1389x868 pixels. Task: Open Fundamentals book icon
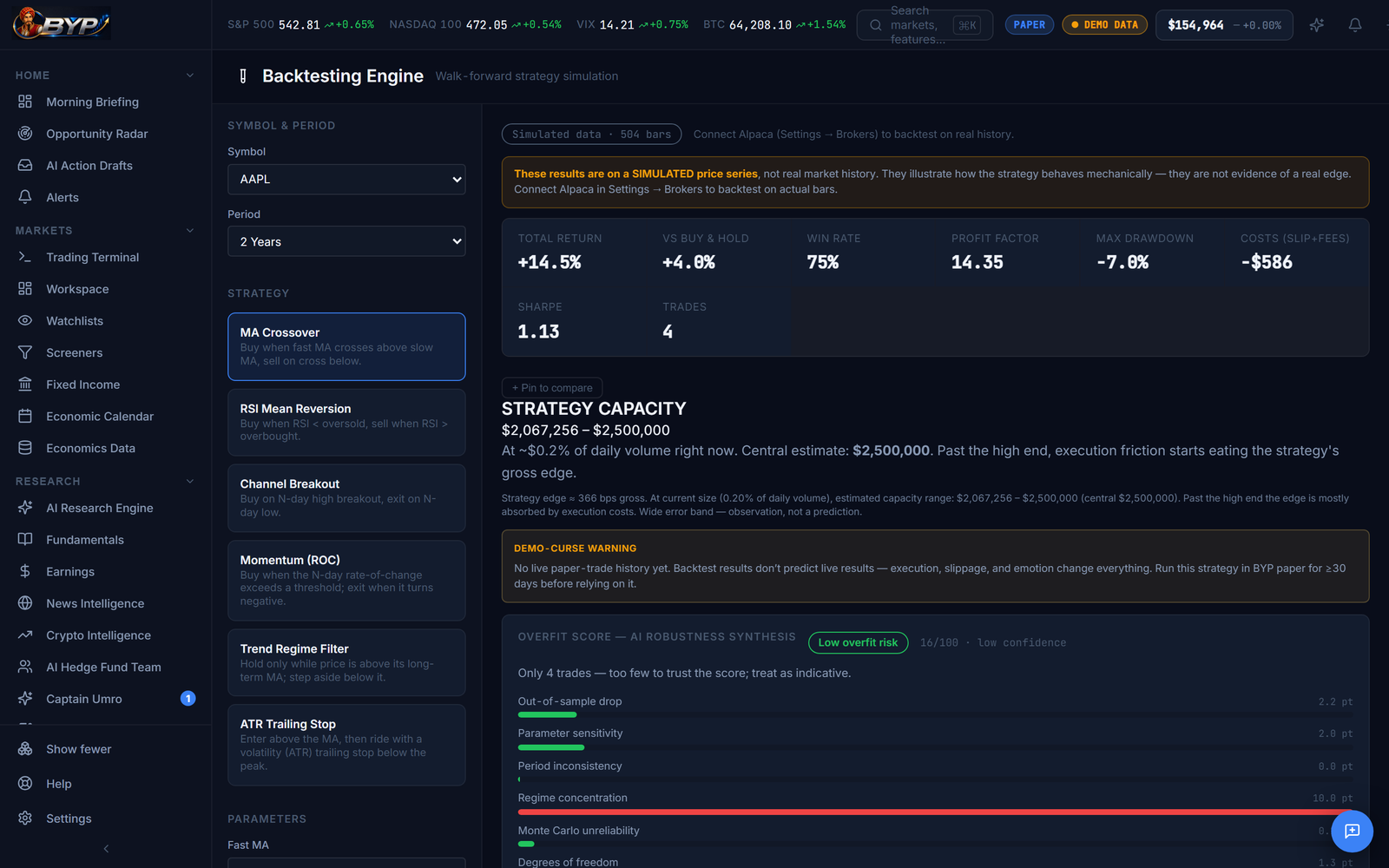25,539
